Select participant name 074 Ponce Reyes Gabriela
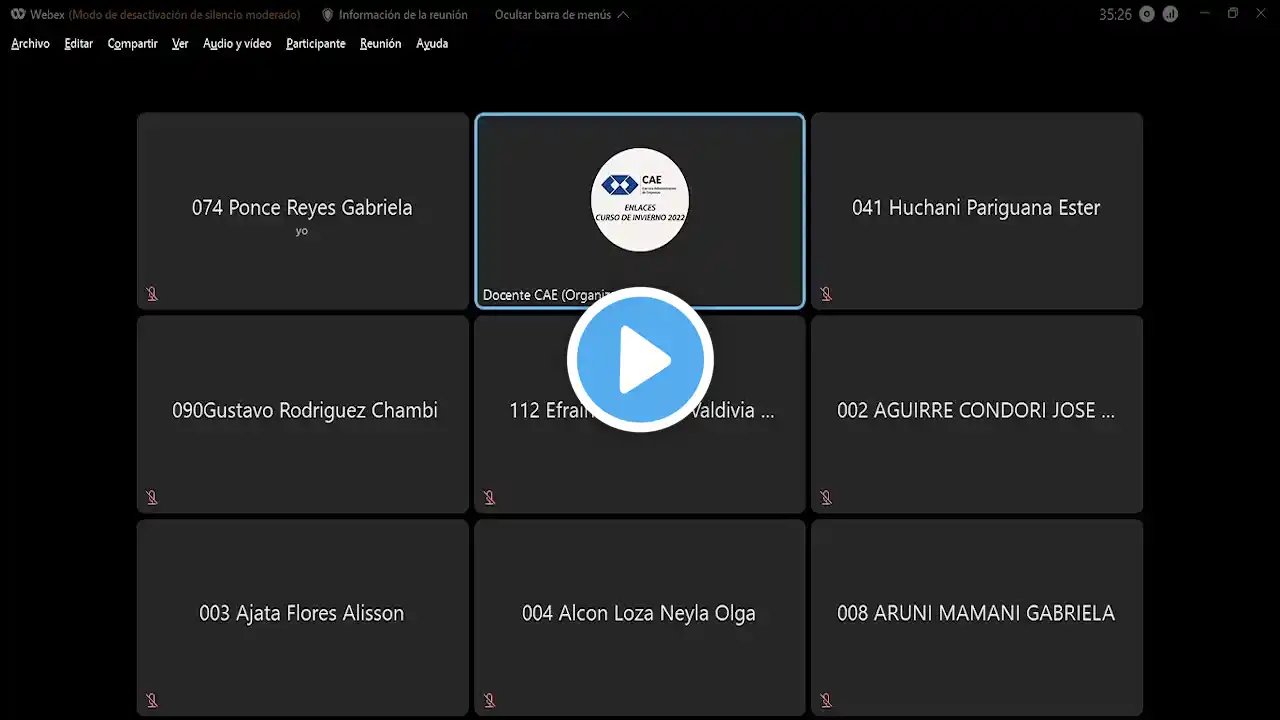 [302, 208]
